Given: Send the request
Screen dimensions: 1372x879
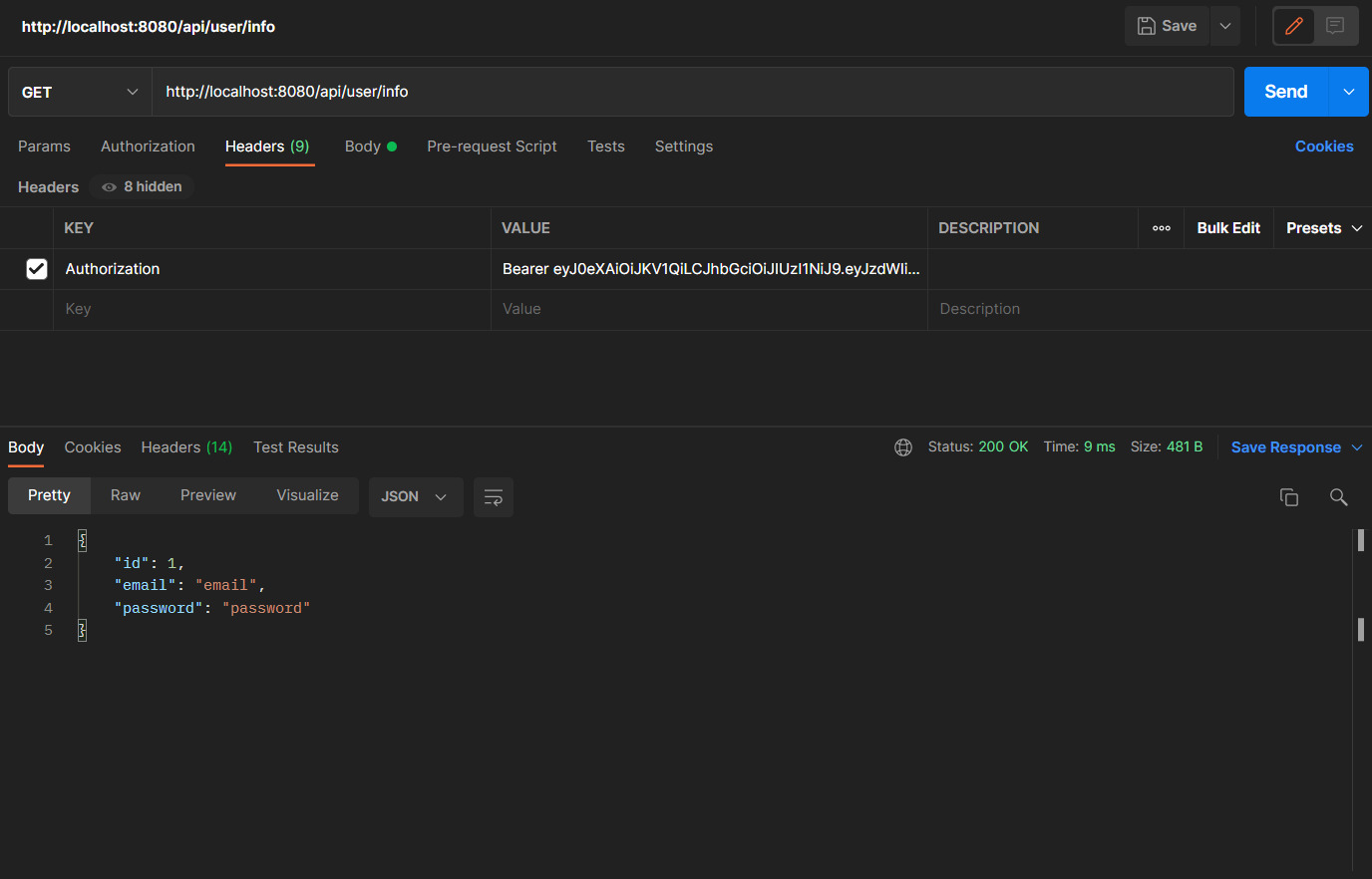Looking at the screenshot, I should [x=1285, y=92].
